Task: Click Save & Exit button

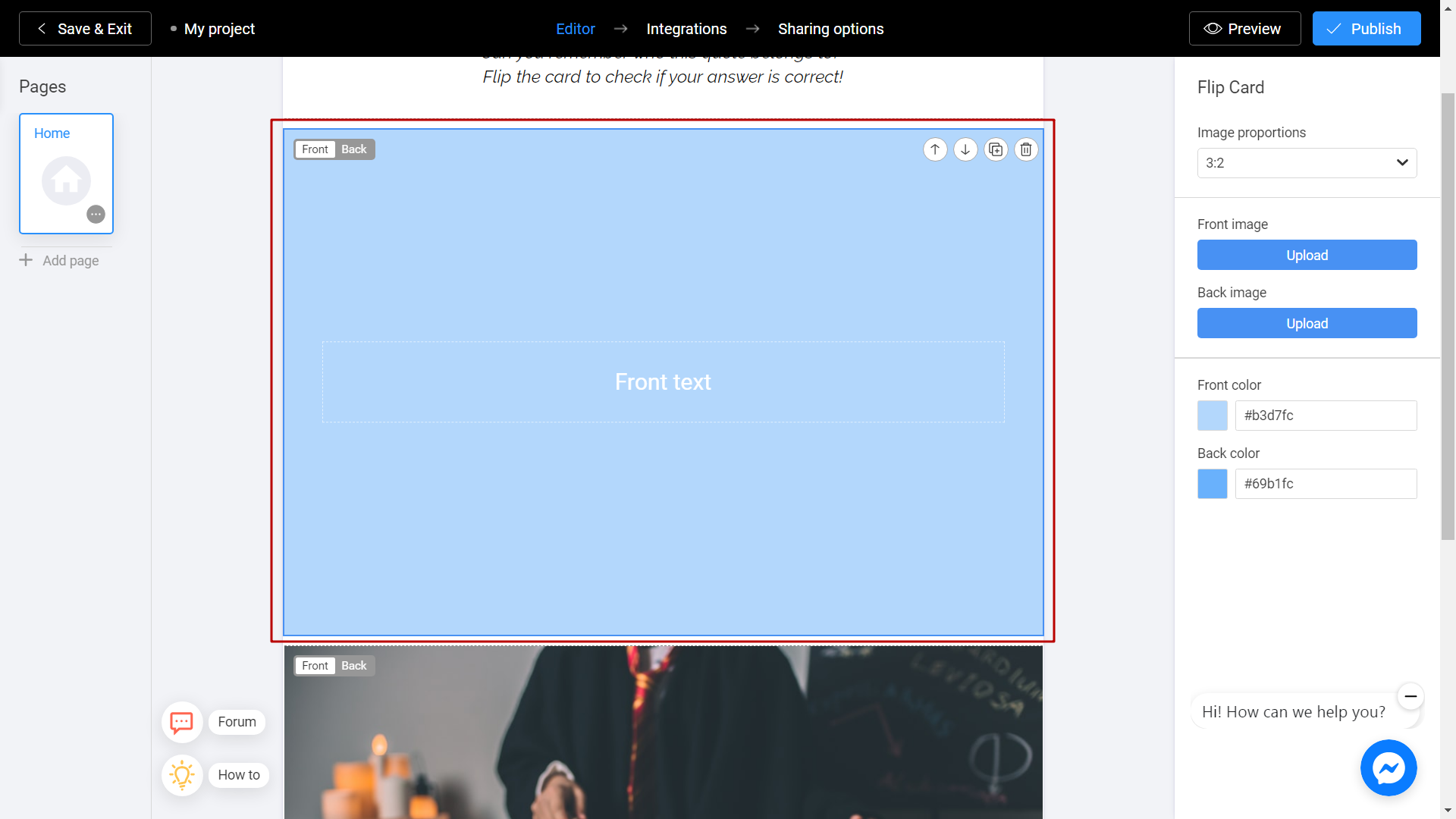Action: [x=86, y=28]
